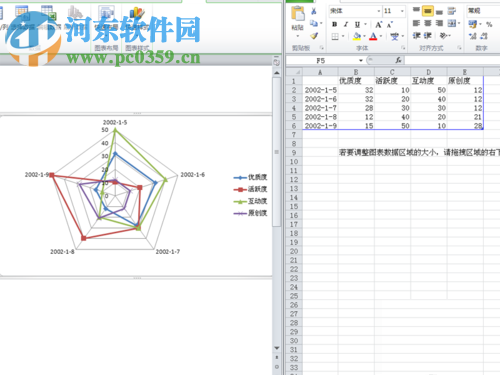Click the Word vertical scrollbar thumb
This screenshot has width=500, height=375.
pos(276,152)
